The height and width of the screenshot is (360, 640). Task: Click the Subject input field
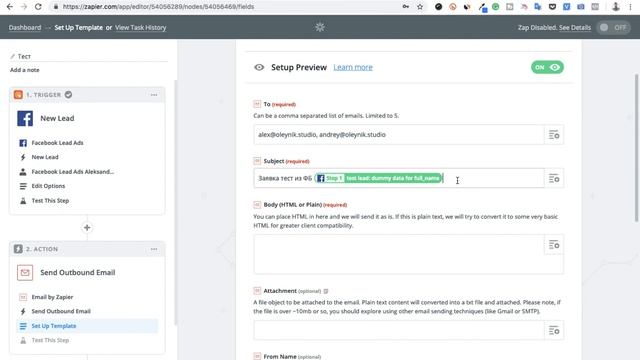coord(399,178)
